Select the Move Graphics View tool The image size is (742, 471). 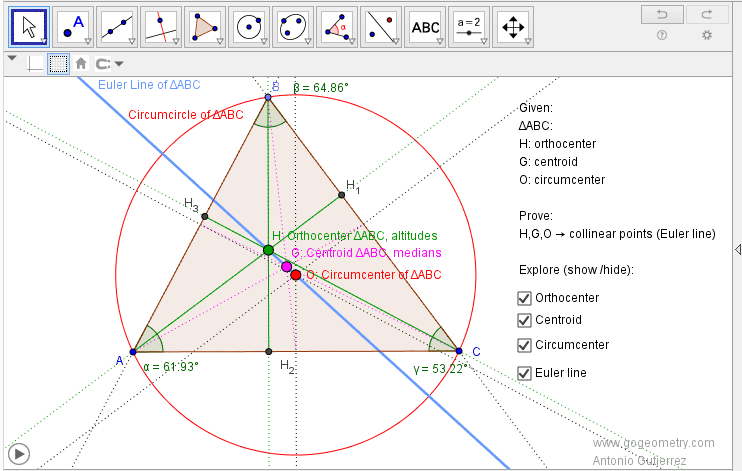[512, 27]
